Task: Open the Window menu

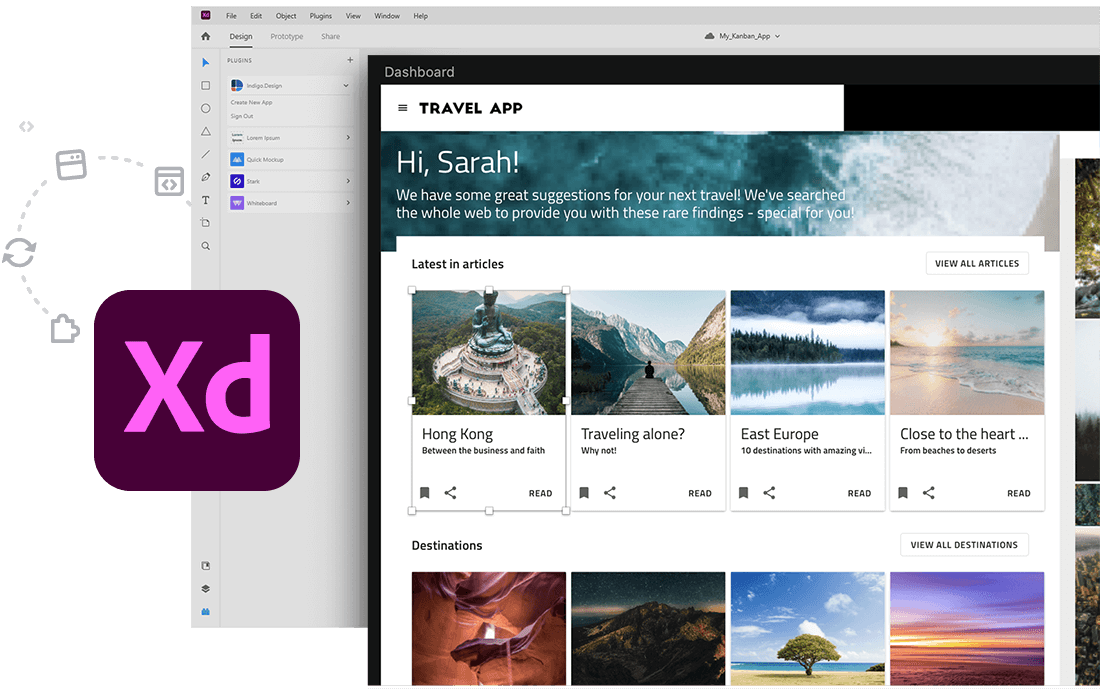Action: click(387, 15)
